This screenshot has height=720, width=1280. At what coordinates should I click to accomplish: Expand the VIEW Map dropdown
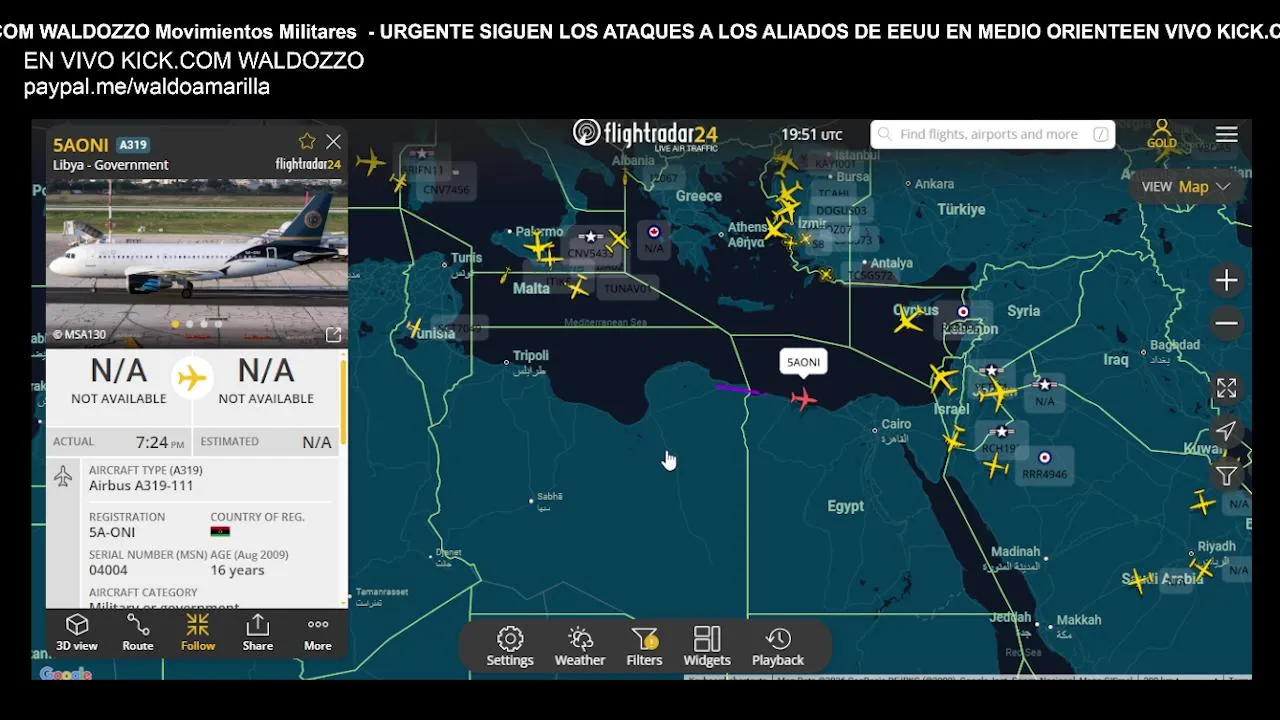point(1186,186)
